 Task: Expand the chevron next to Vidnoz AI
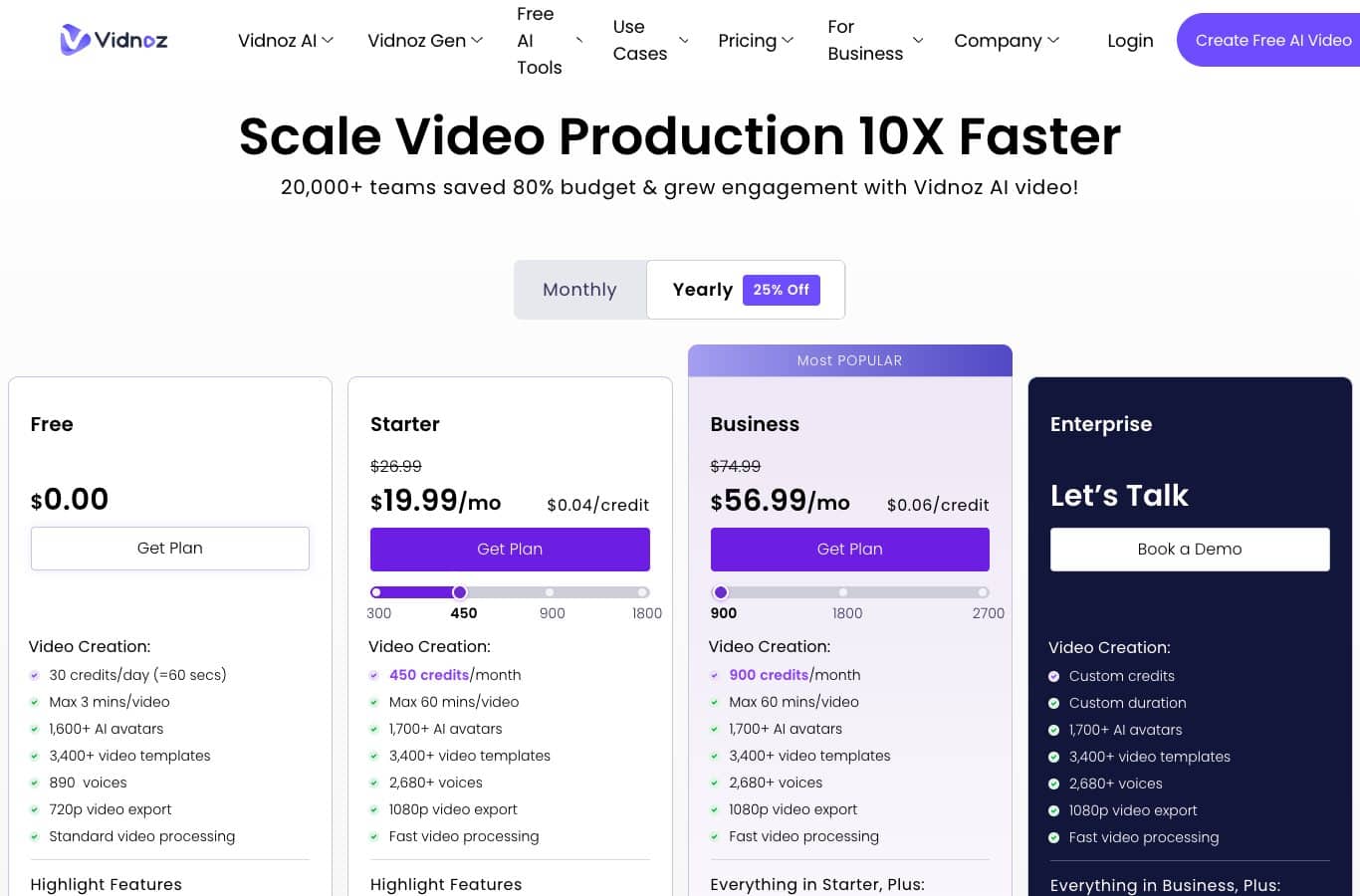(x=328, y=41)
